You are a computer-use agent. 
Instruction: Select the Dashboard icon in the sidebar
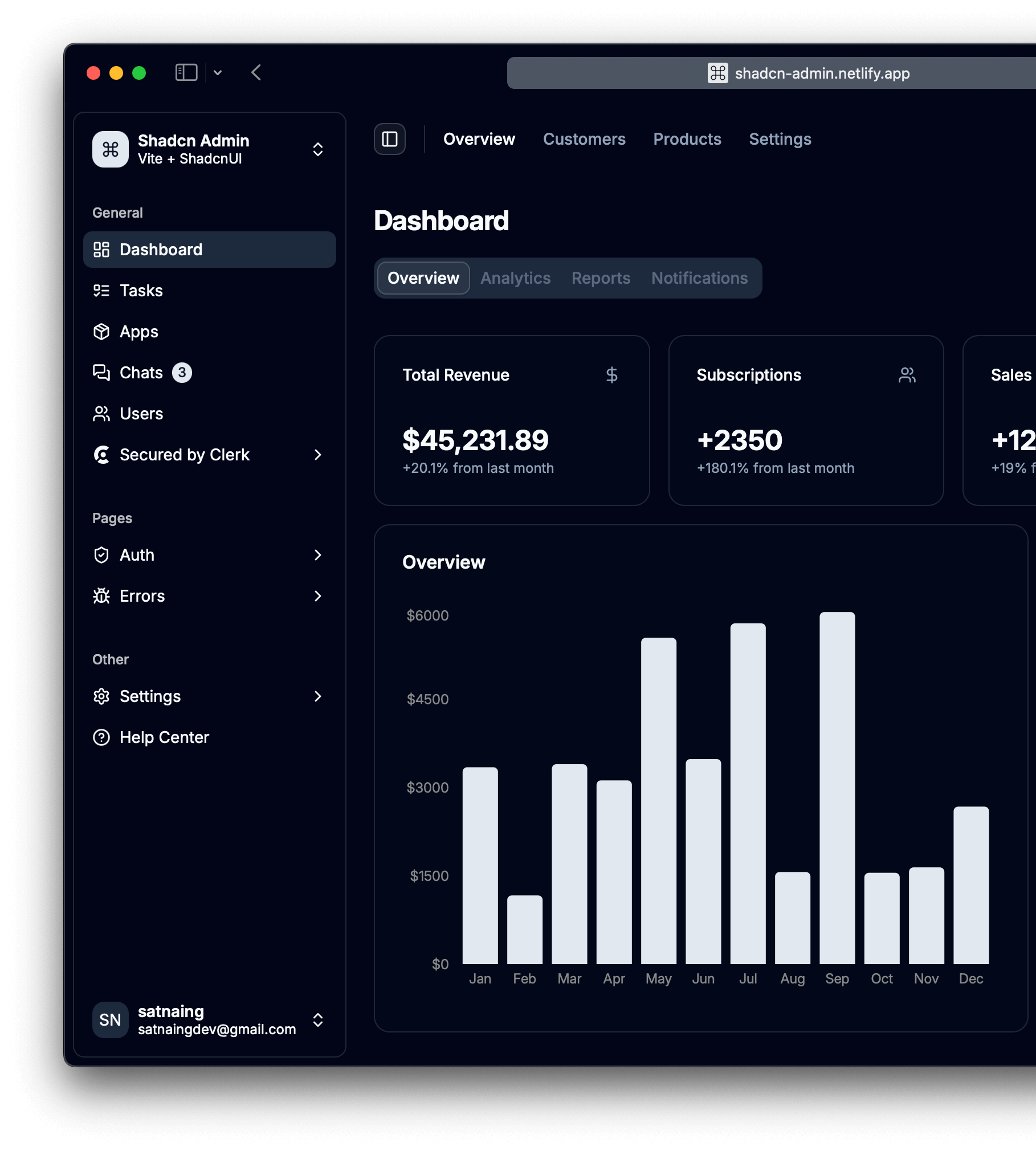[x=103, y=249]
